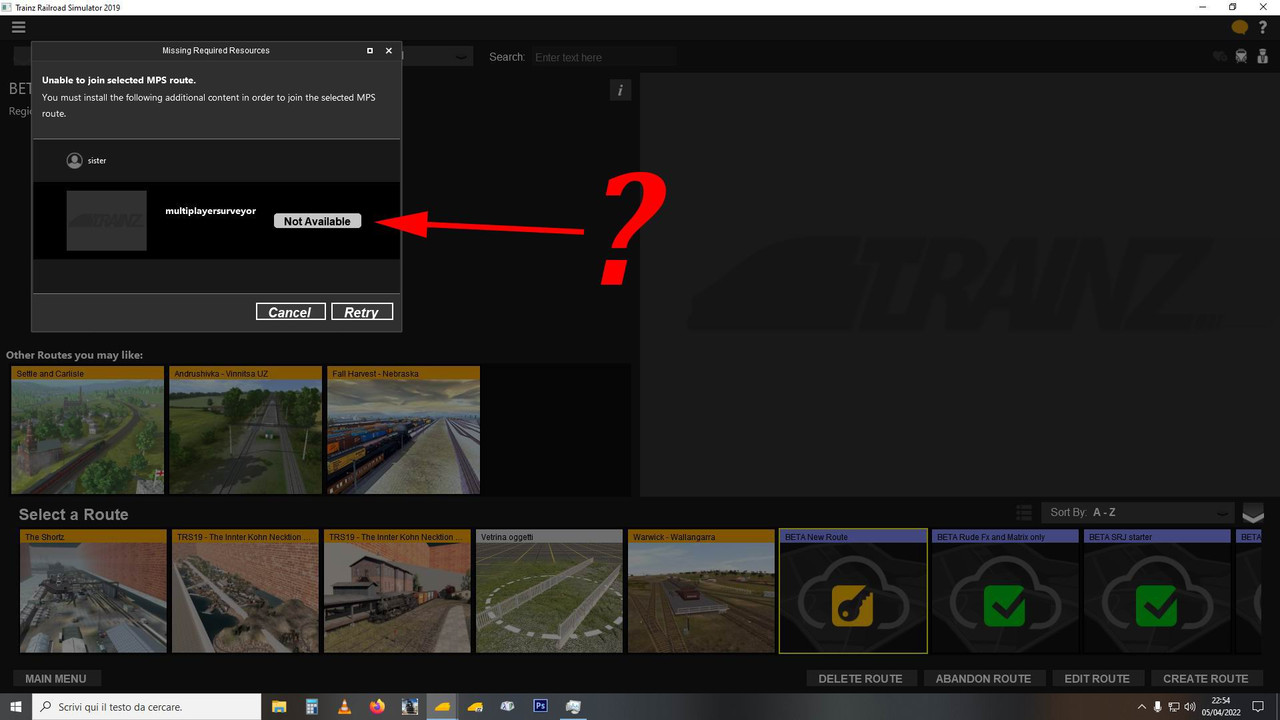Open the route info 'i' icon
Screen dimensions: 1280x720
coord(620,90)
